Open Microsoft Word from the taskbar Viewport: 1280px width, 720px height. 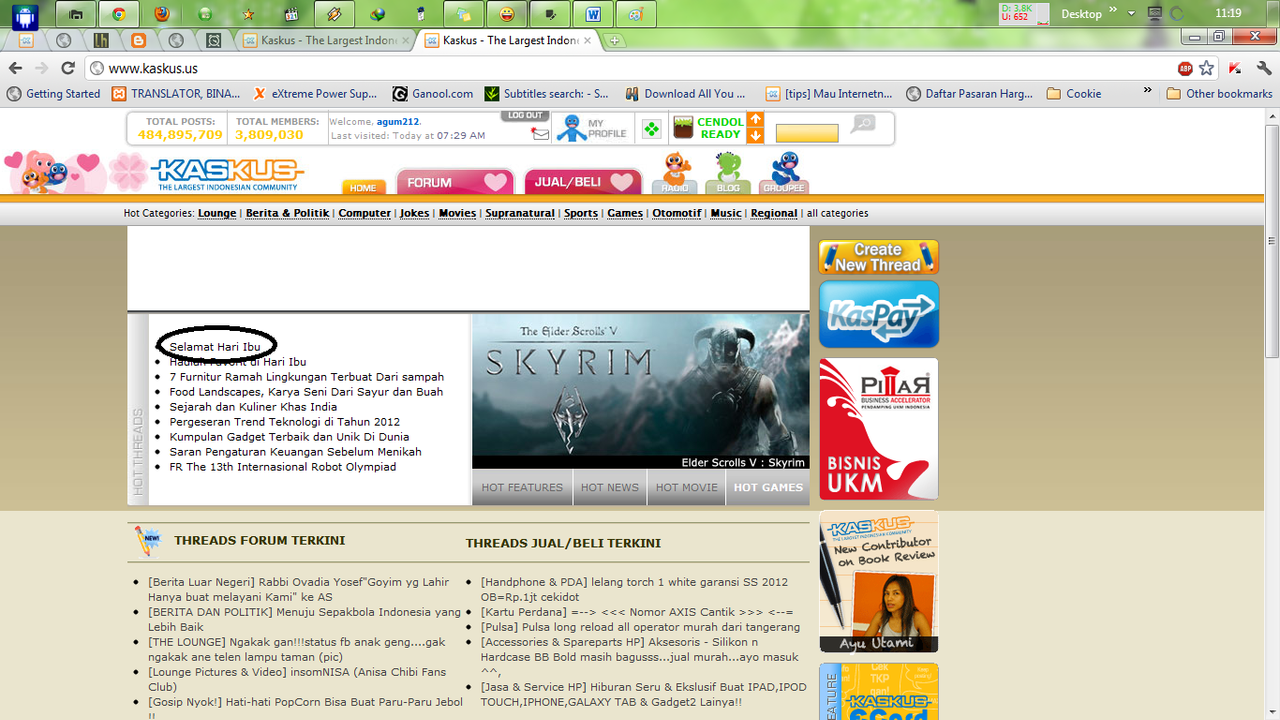(x=593, y=14)
